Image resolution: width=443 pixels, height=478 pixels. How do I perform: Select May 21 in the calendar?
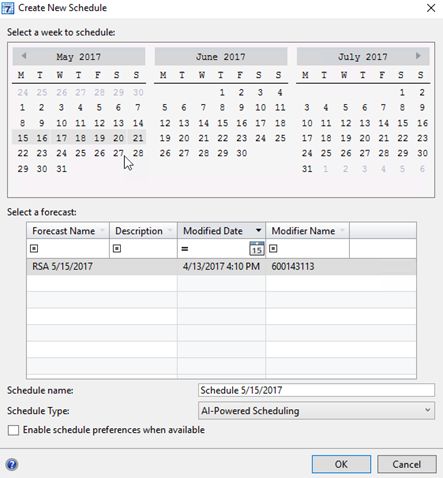tap(138, 138)
